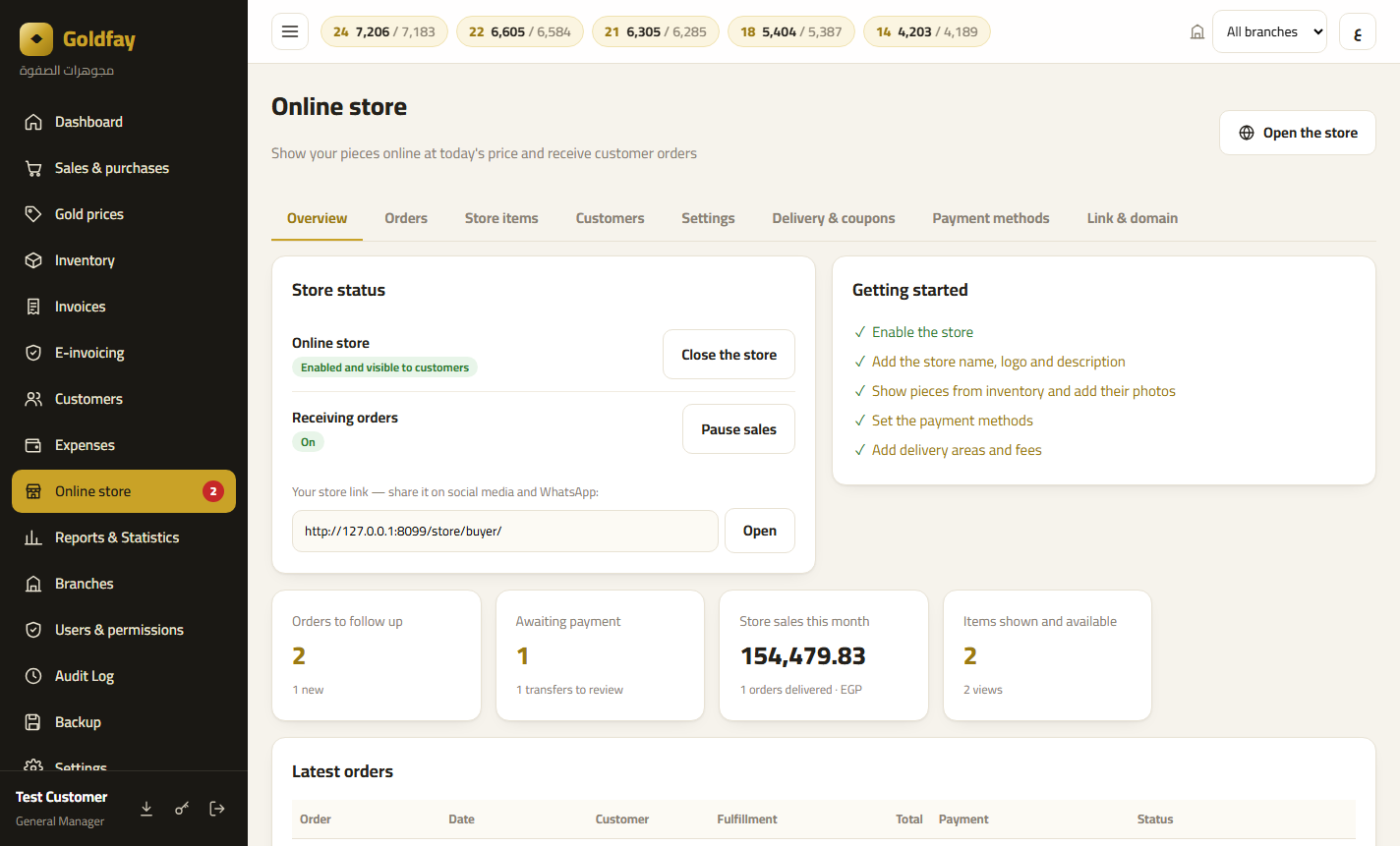
Task: Switch to the Orders tab
Action: click(406, 218)
